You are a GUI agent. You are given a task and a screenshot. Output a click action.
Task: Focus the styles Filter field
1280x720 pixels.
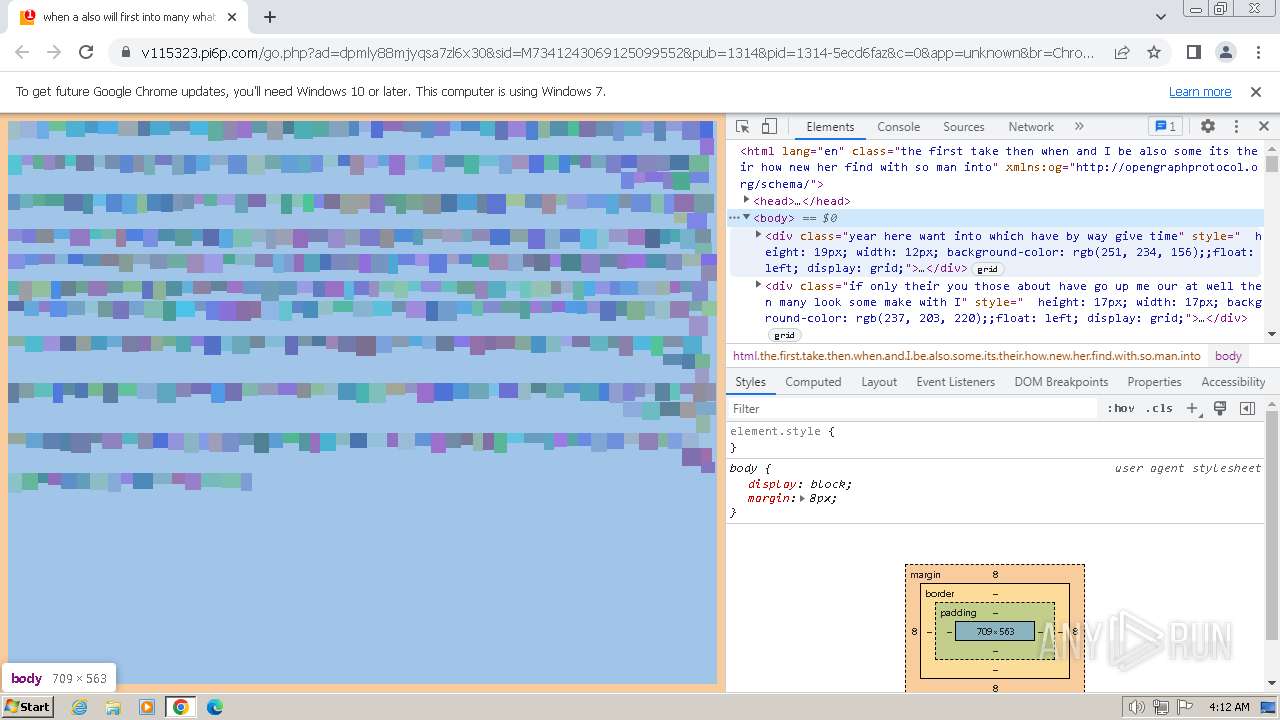pyautogui.click(x=914, y=408)
